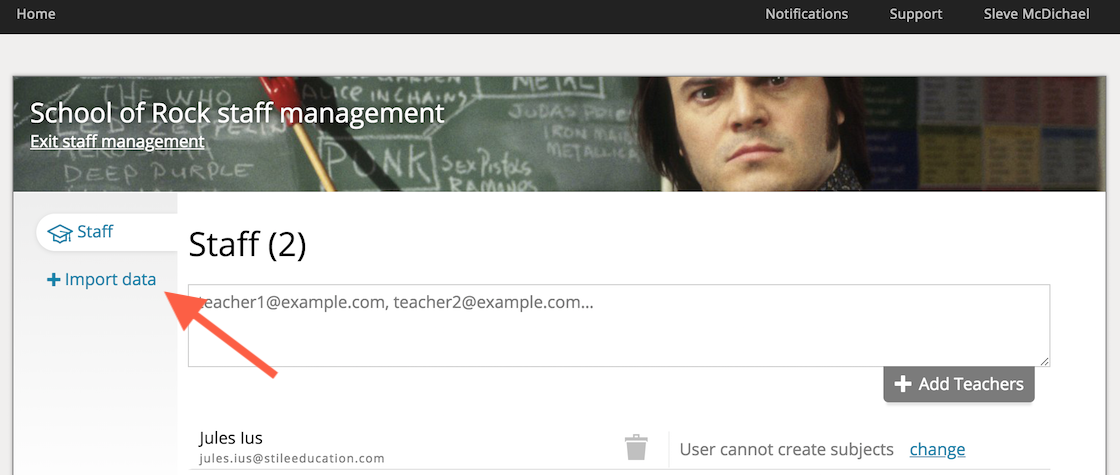Delete Jules Ius using the trash icon
This screenshot has height=475, width=1120.
(636, 447)
